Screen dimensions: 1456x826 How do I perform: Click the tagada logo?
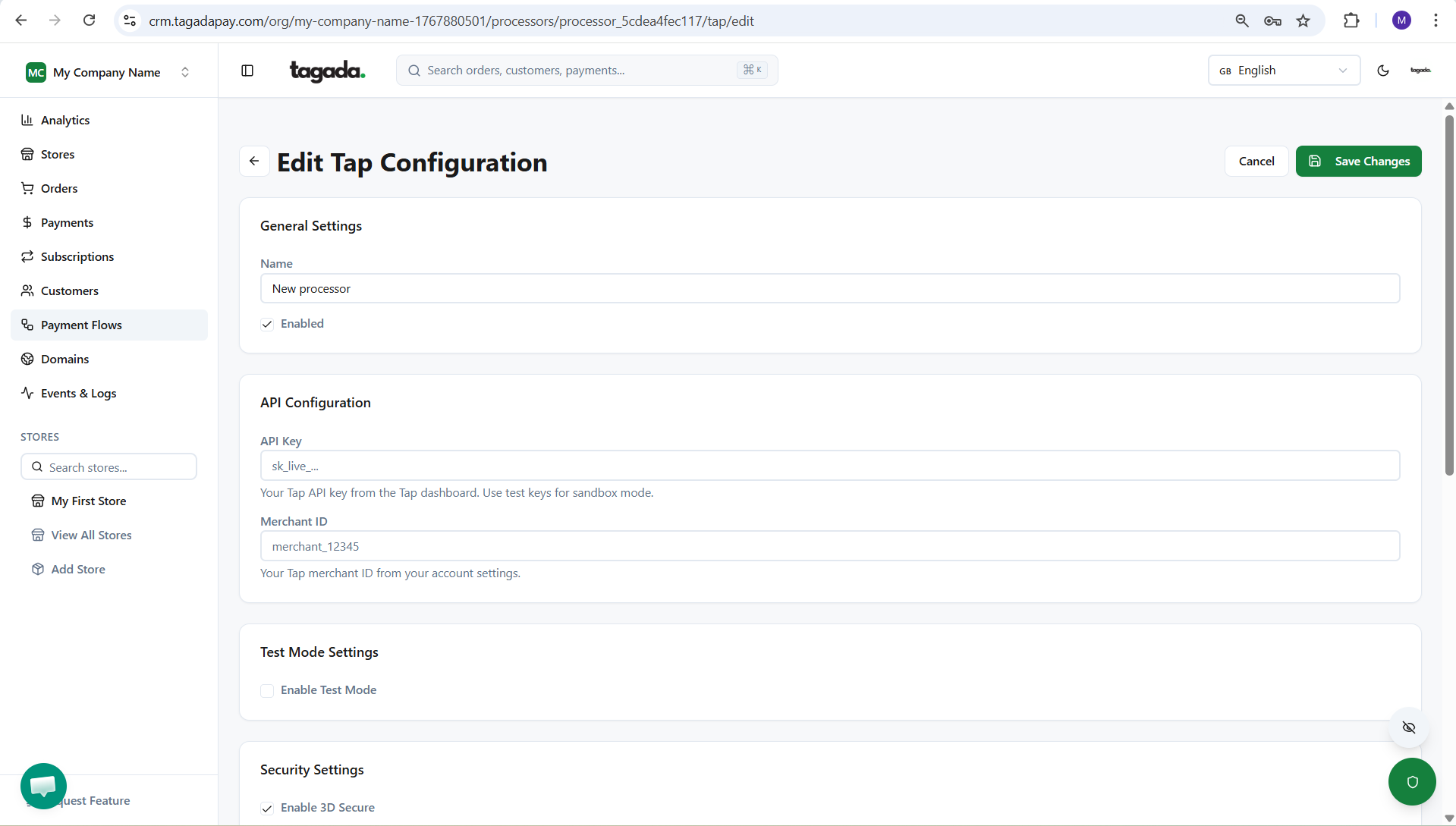327,71
